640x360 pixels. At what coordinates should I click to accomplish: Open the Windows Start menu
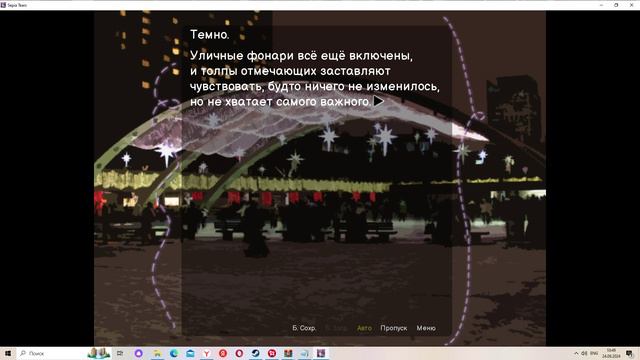(7, 353)
